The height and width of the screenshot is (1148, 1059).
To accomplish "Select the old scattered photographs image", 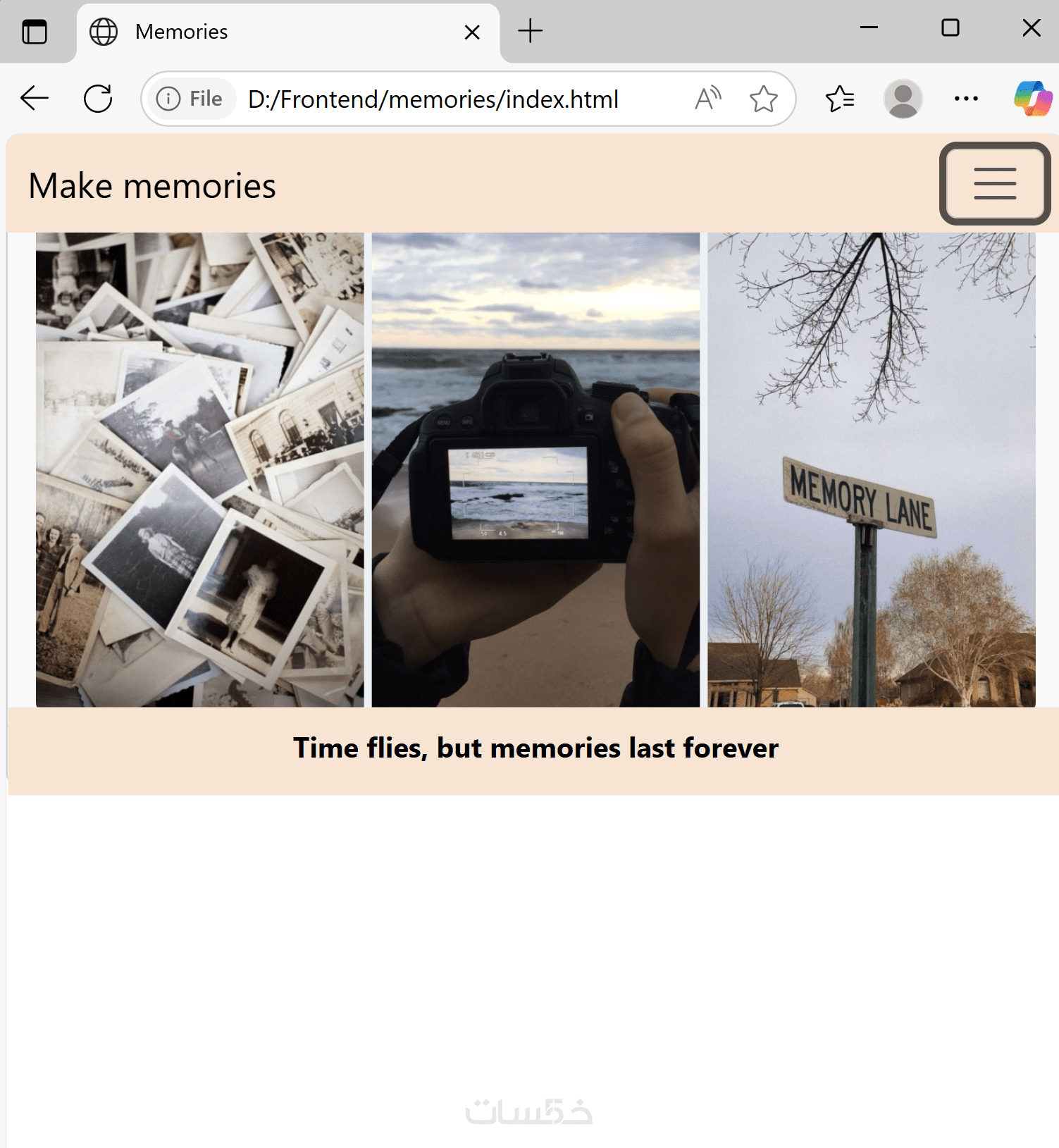I will [x=200, y=469].
